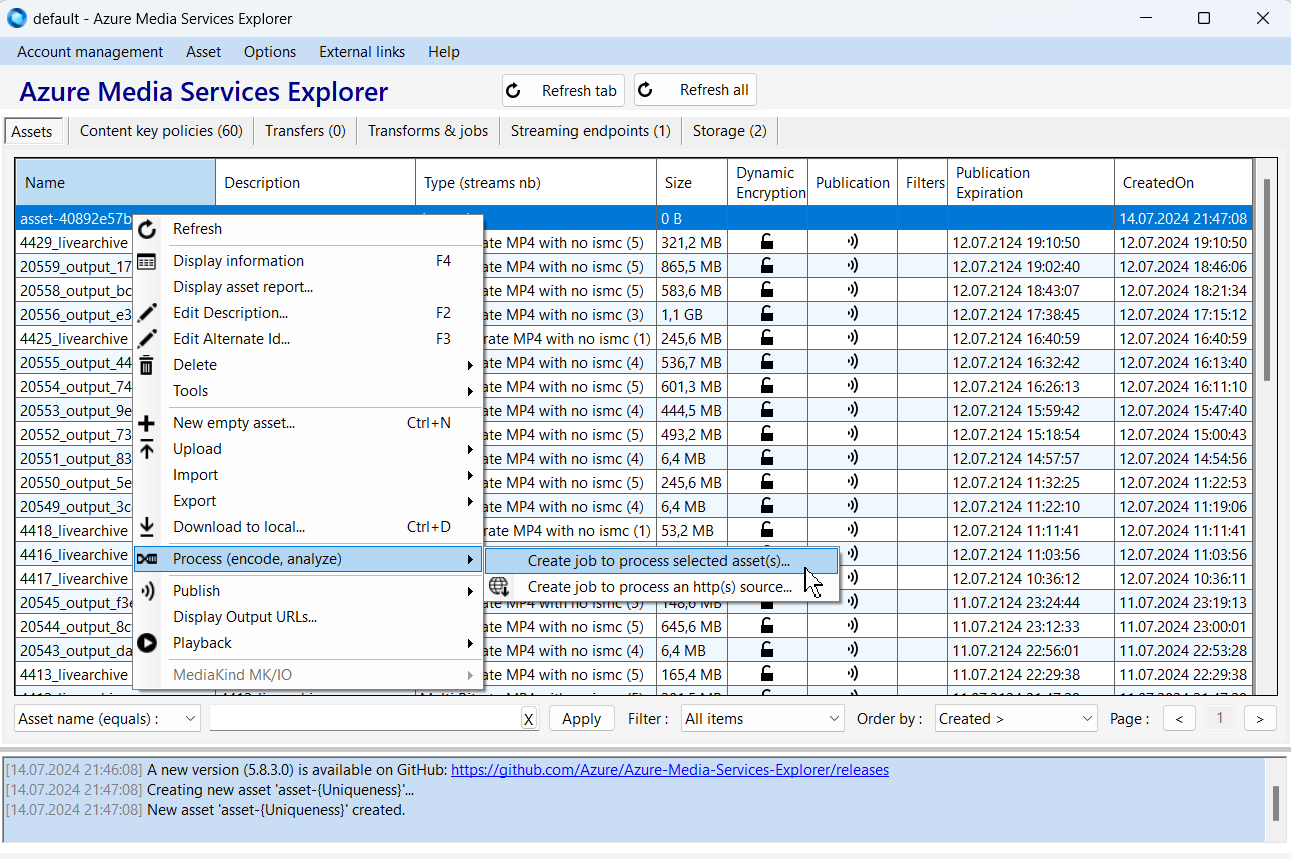Click the pencil icon beside Edit Description
This screenshot has width=1291, height=859.
147,314
